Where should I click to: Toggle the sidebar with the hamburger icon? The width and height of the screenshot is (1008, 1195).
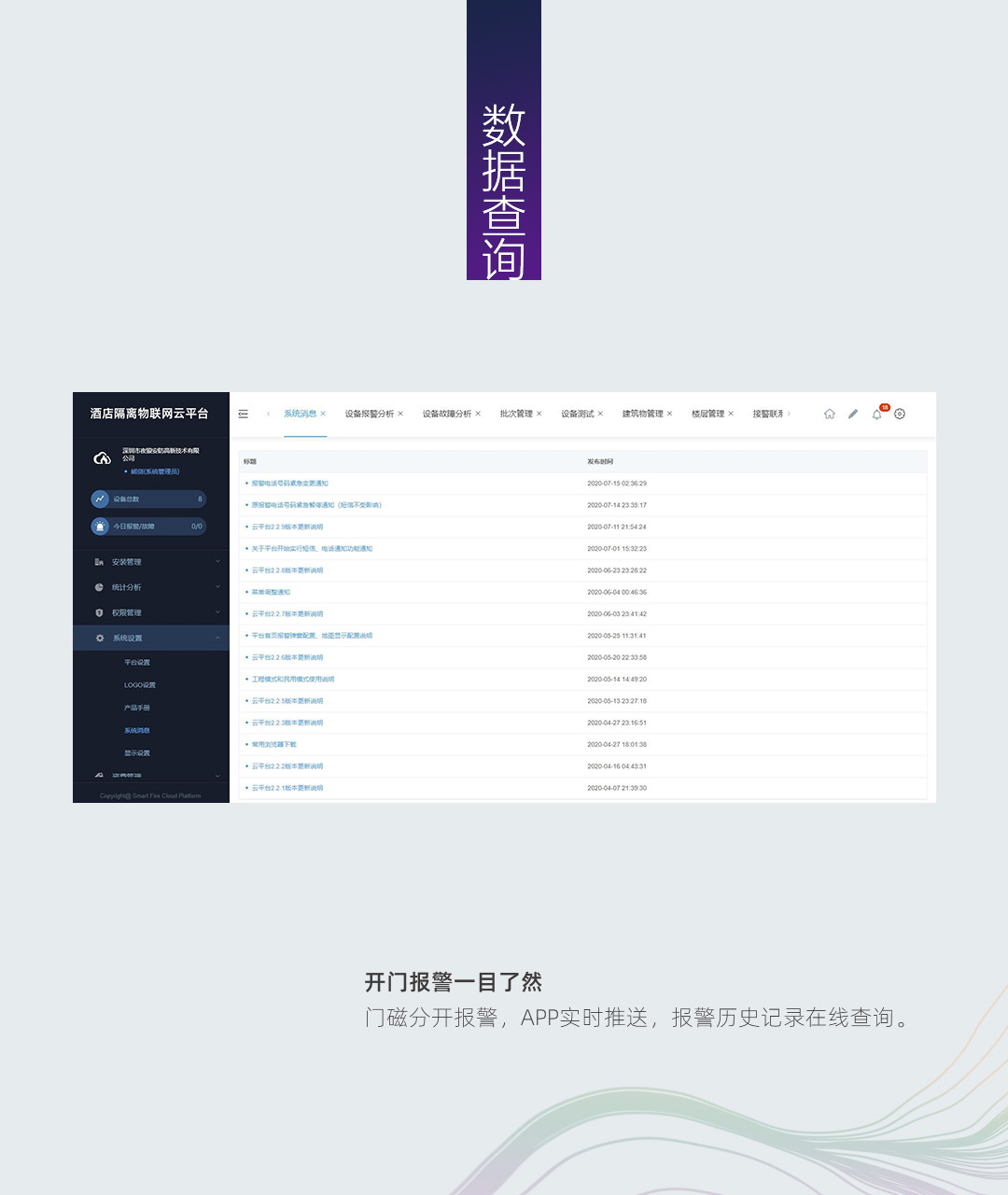[x=242, y=414]
